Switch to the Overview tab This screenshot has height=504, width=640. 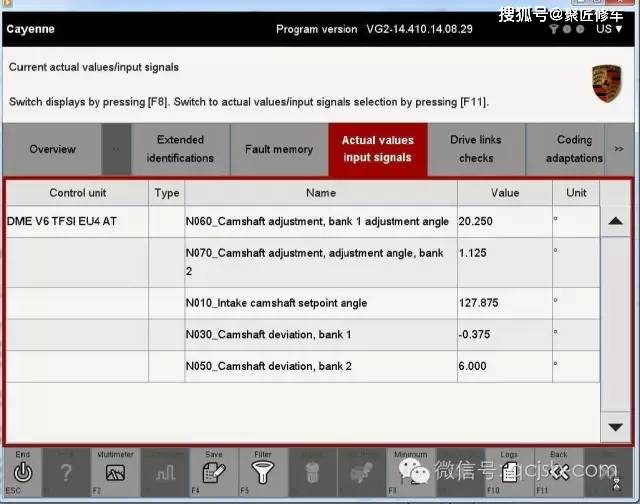(52, 149)
